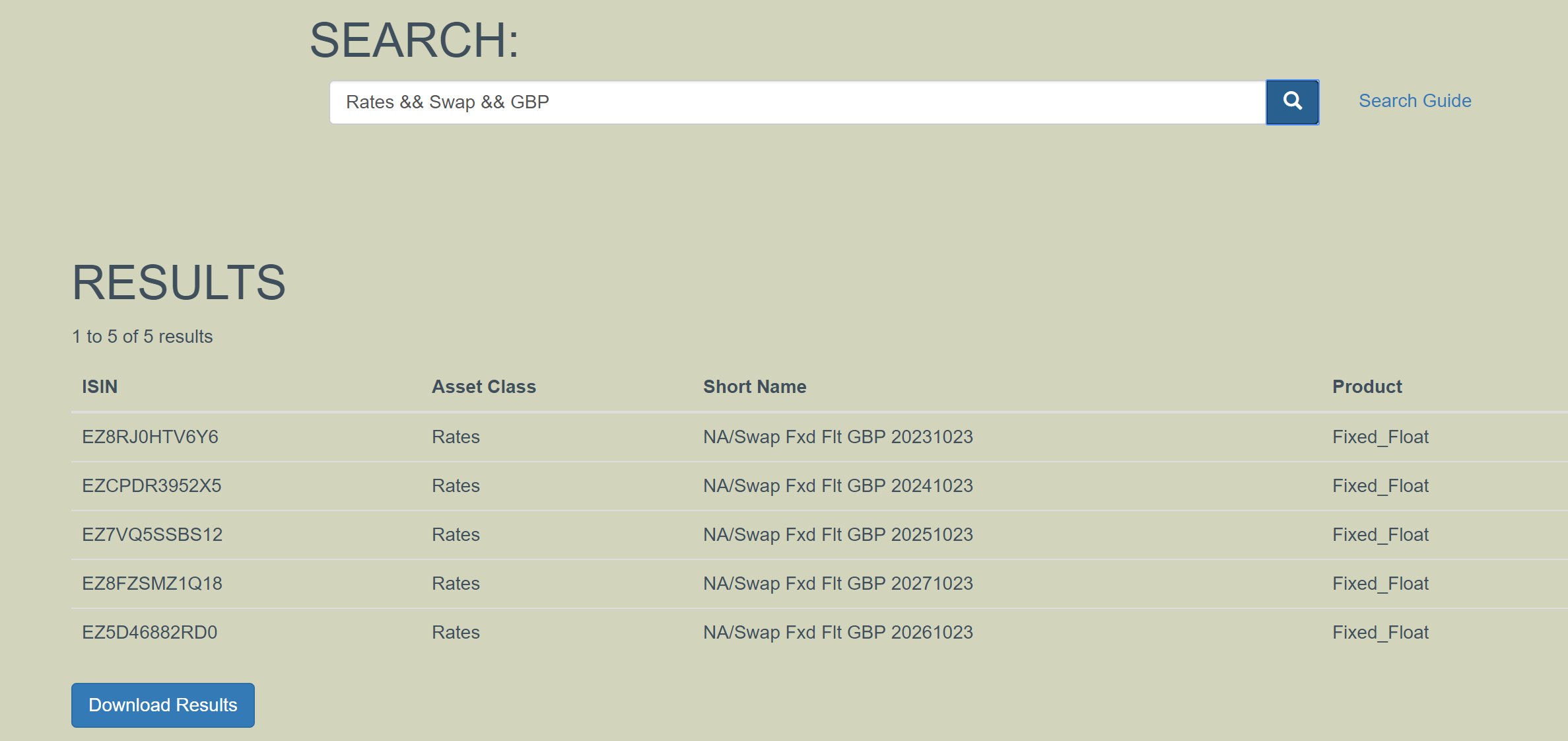Click Rates asset class in last row
Image resolution: width=1568 pixels, height=741 pixels.
click(x=456, y=632)
